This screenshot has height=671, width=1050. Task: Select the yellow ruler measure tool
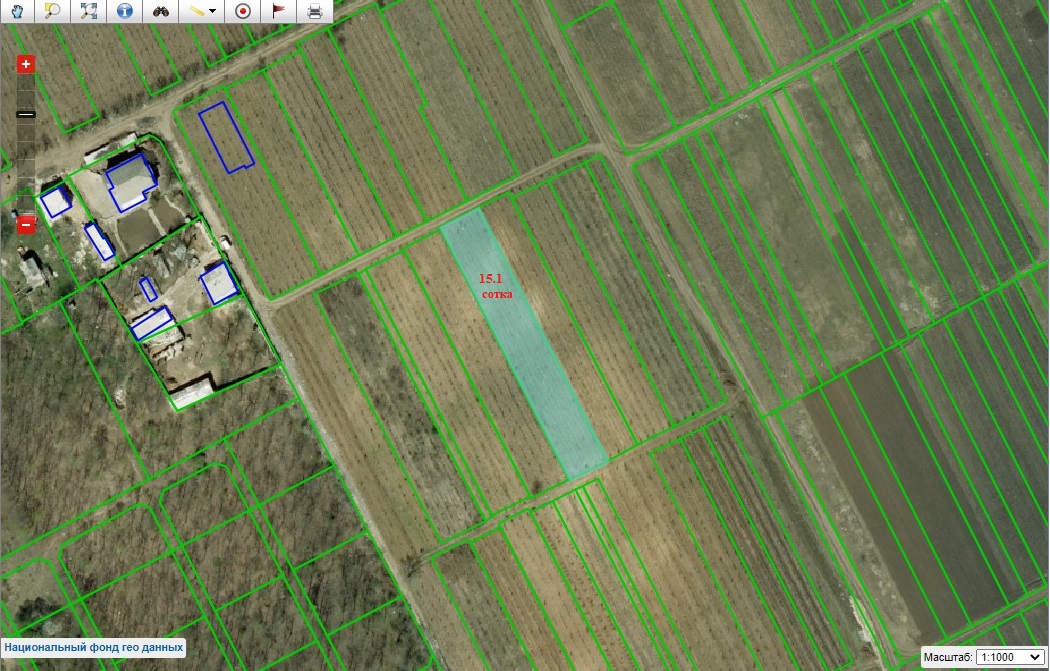tap(198, 12)
